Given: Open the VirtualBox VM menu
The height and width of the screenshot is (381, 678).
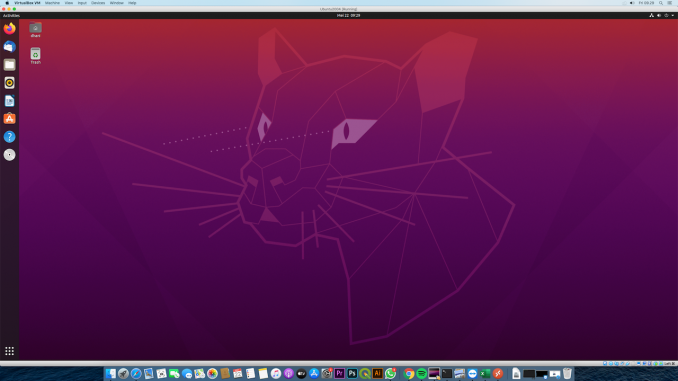Looking at the screenshot, I should pos(27,3).
